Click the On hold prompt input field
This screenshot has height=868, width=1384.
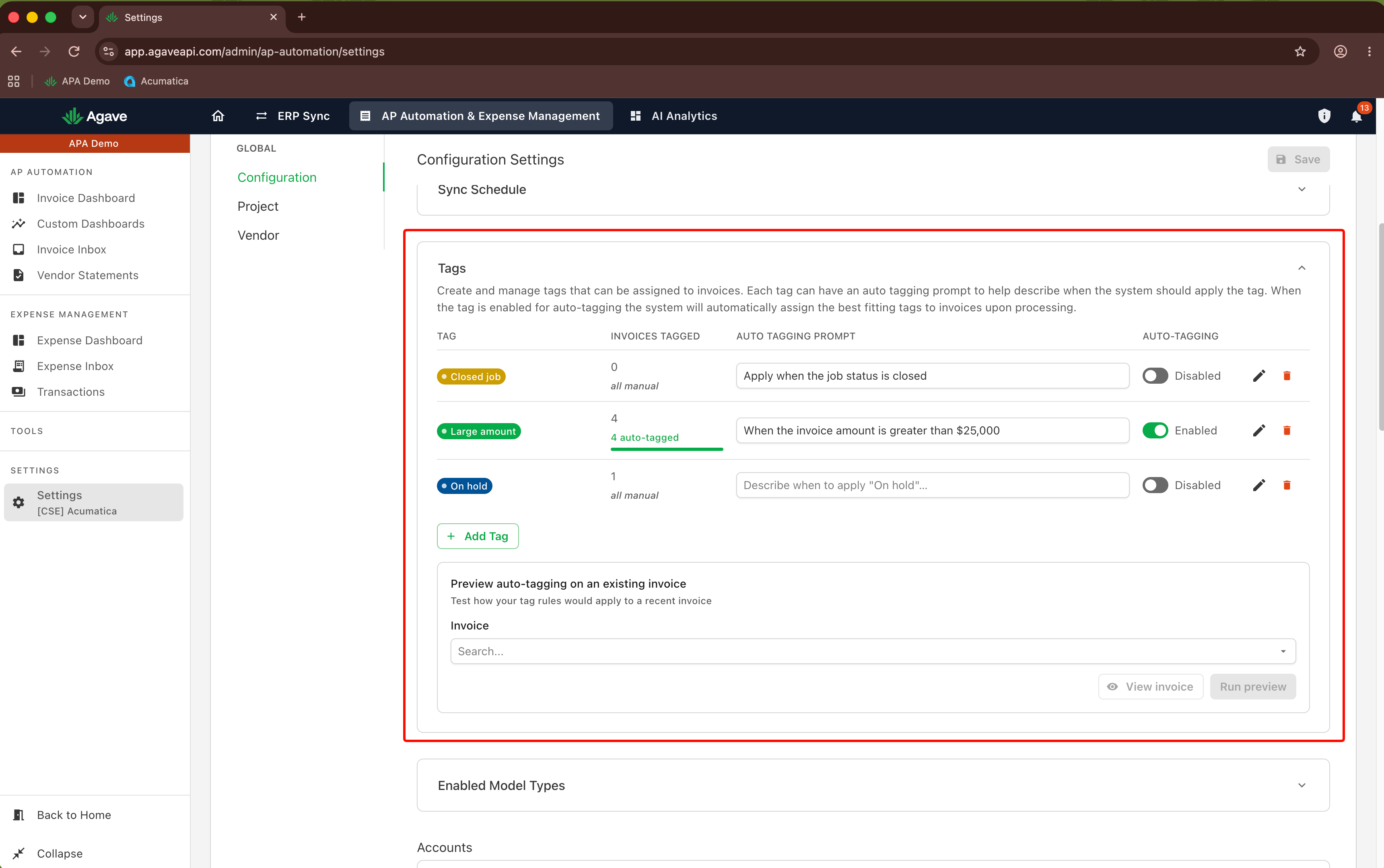[933, 485]
